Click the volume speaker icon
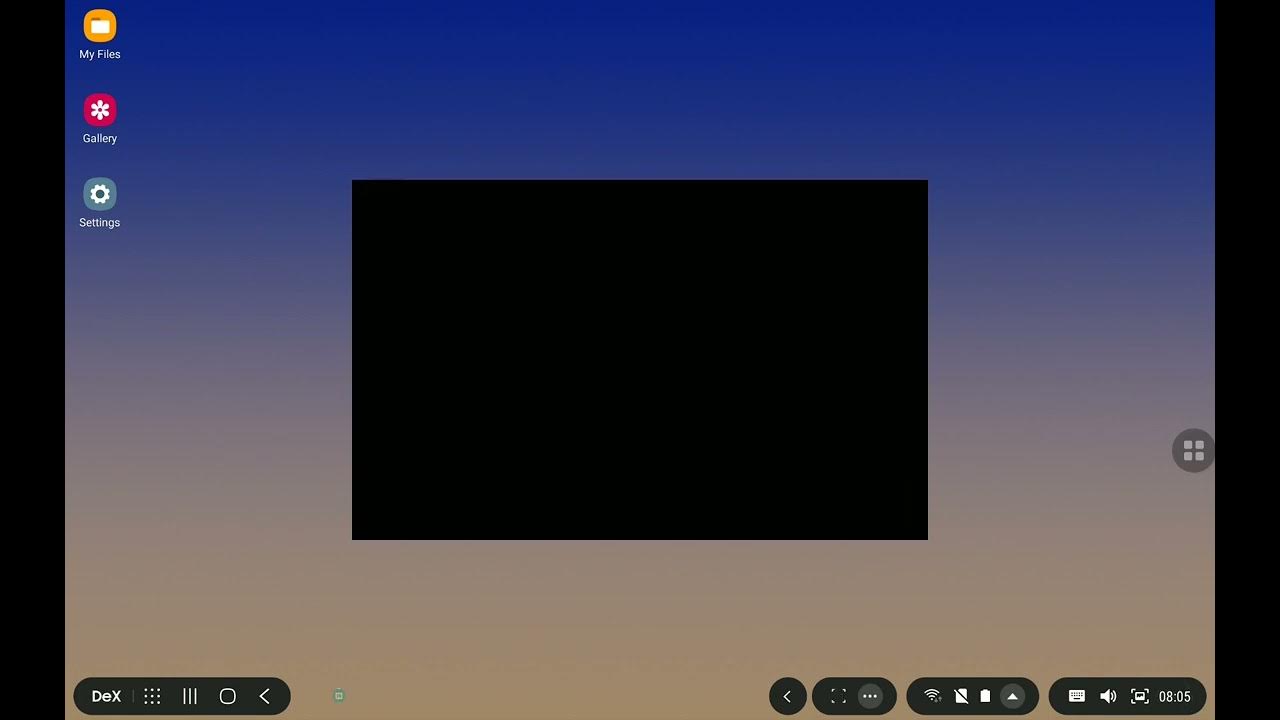 coord(1108,696)
